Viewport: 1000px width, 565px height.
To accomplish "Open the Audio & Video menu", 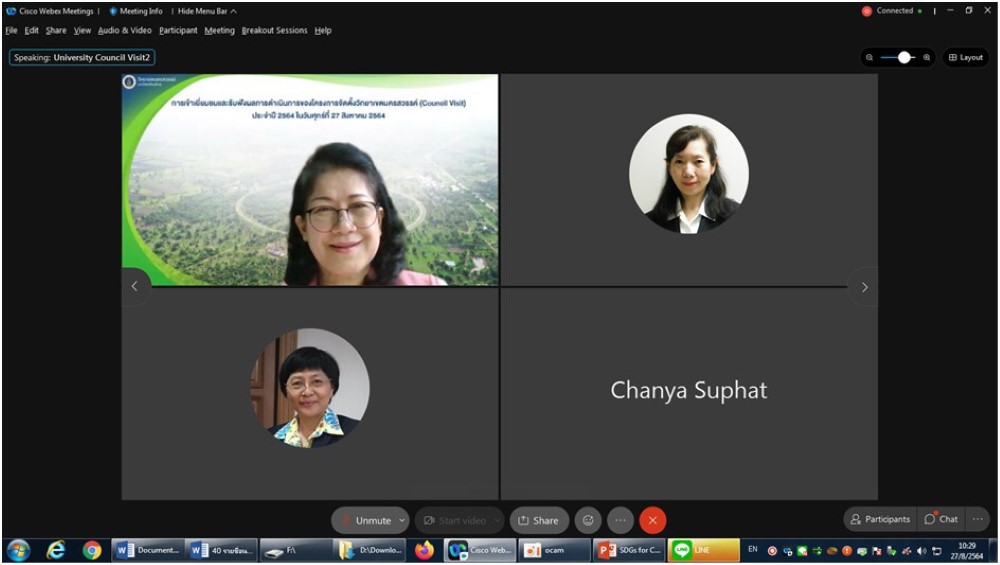I will 125,30.
